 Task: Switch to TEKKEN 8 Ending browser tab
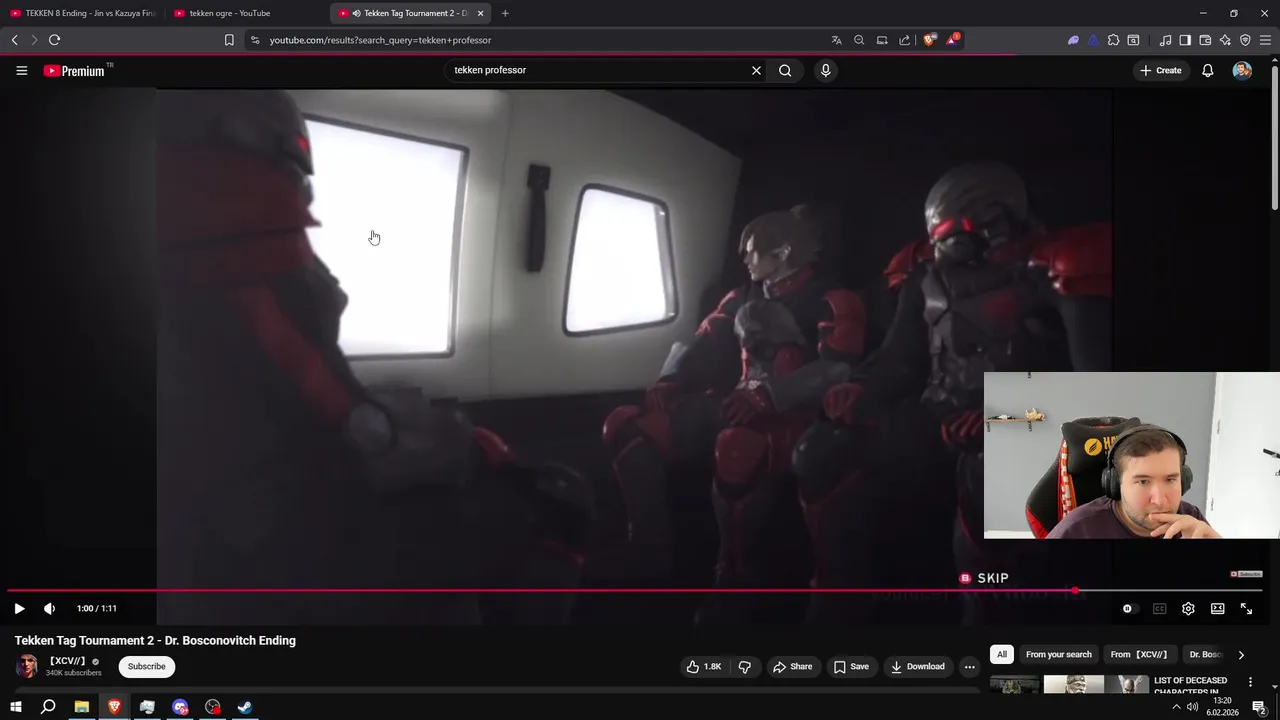[84, 13]
